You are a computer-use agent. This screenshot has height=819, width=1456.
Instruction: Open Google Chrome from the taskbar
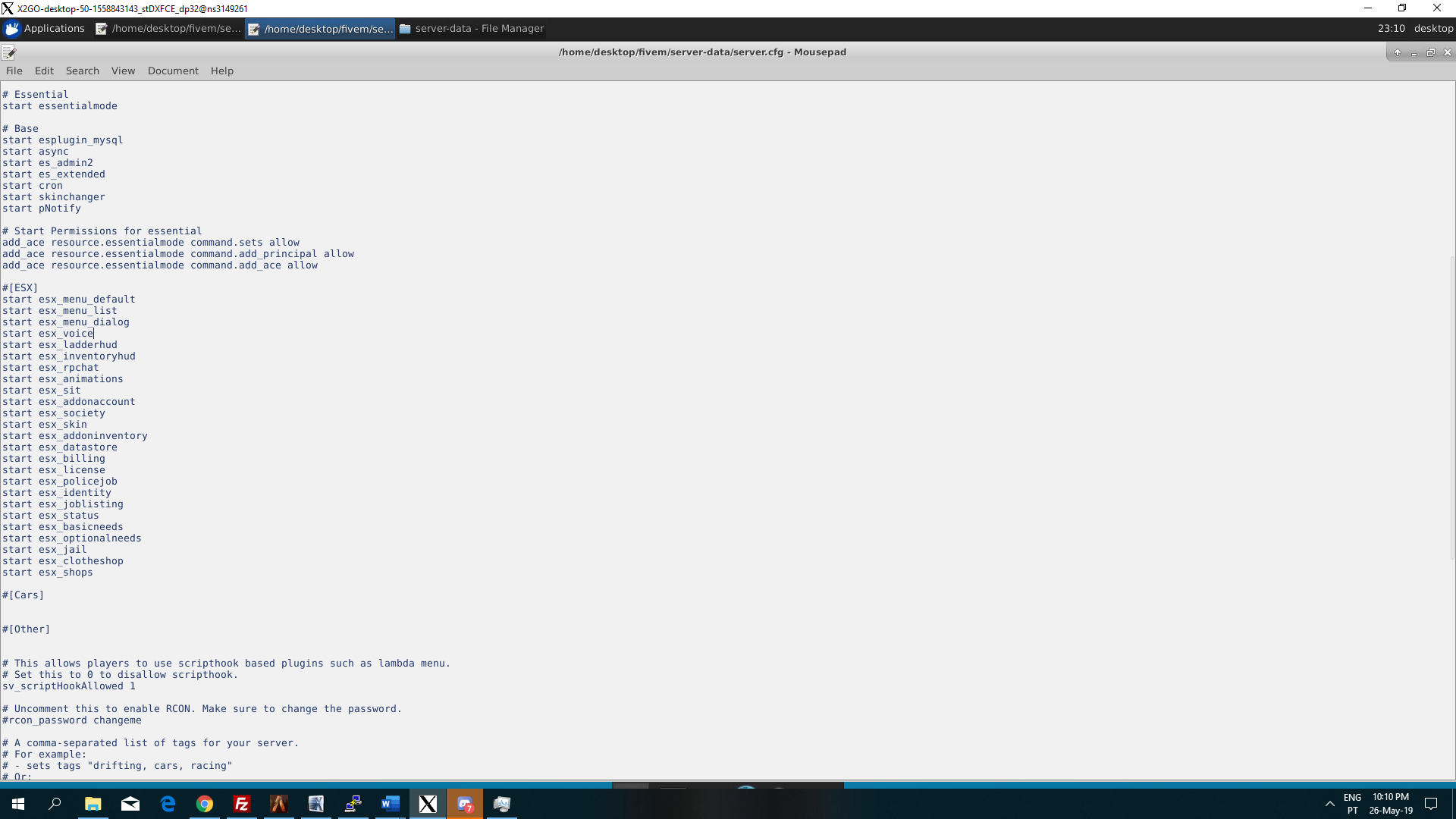click(x=205, y=804)
